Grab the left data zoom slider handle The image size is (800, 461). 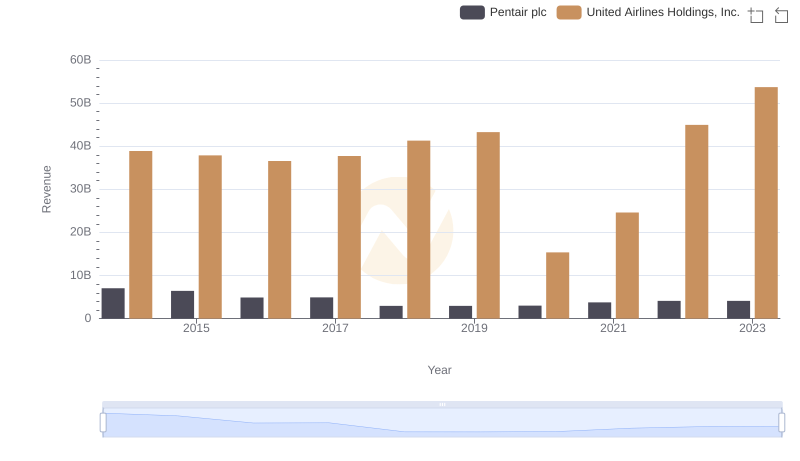pyautogui.click(x=103, y=423)
